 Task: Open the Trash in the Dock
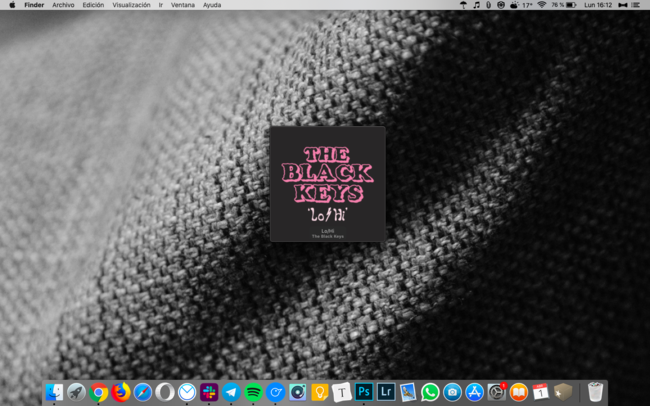tap(595, 392)
